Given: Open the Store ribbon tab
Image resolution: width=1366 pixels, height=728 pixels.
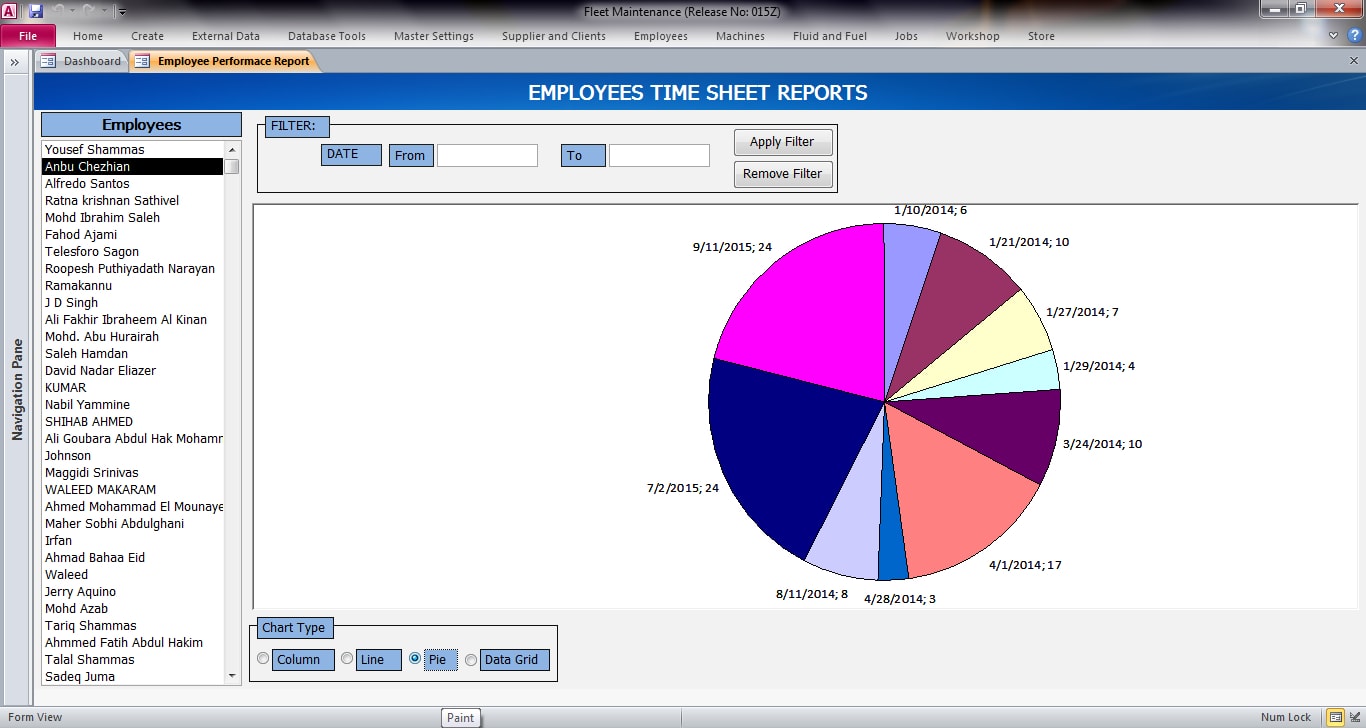Looking at the screenshot, I should pos(1041,36).
